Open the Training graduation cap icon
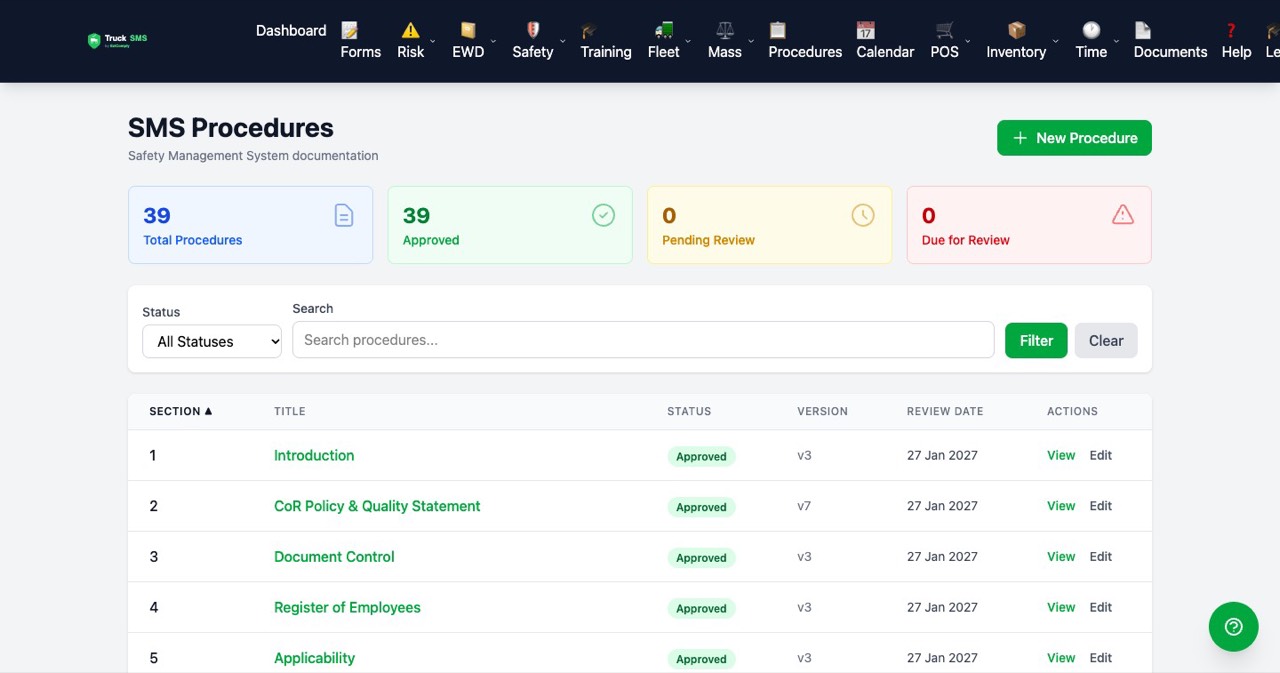The width and height of the screenshot is (1280, 673). [589, 30]
